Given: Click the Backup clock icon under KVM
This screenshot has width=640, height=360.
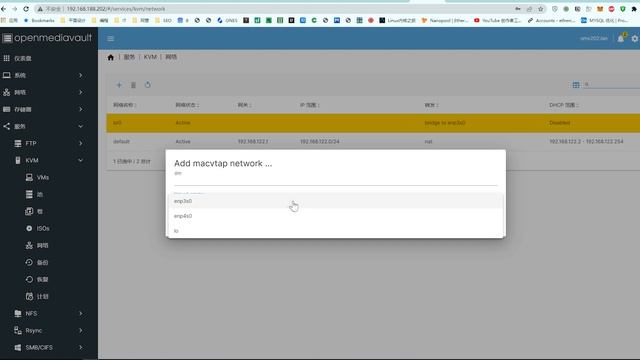Looking at the screenshot, I should tap(29, 262).
